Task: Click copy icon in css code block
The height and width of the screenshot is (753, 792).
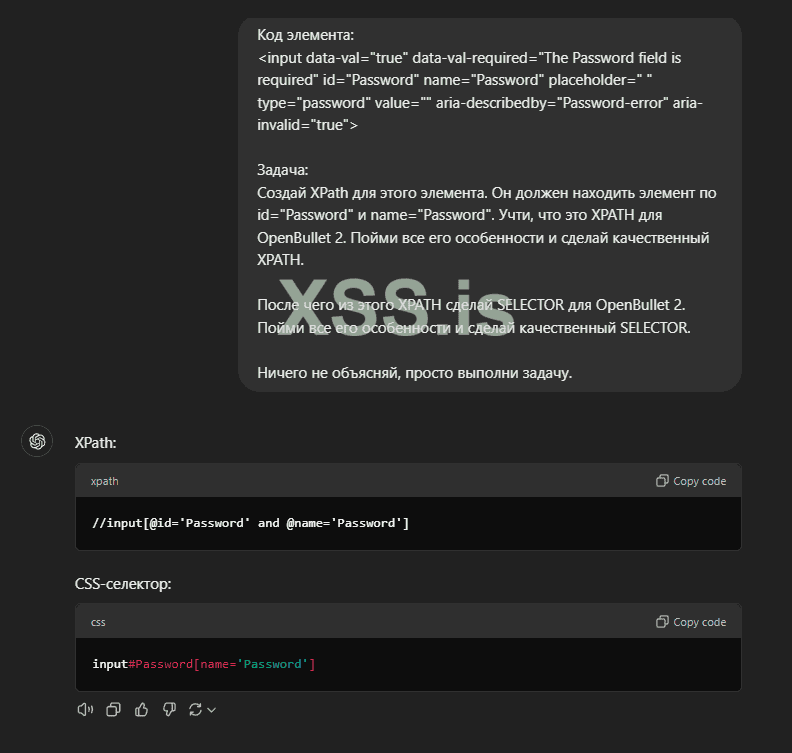Action: pyautogui.click(x=662, y=622)
